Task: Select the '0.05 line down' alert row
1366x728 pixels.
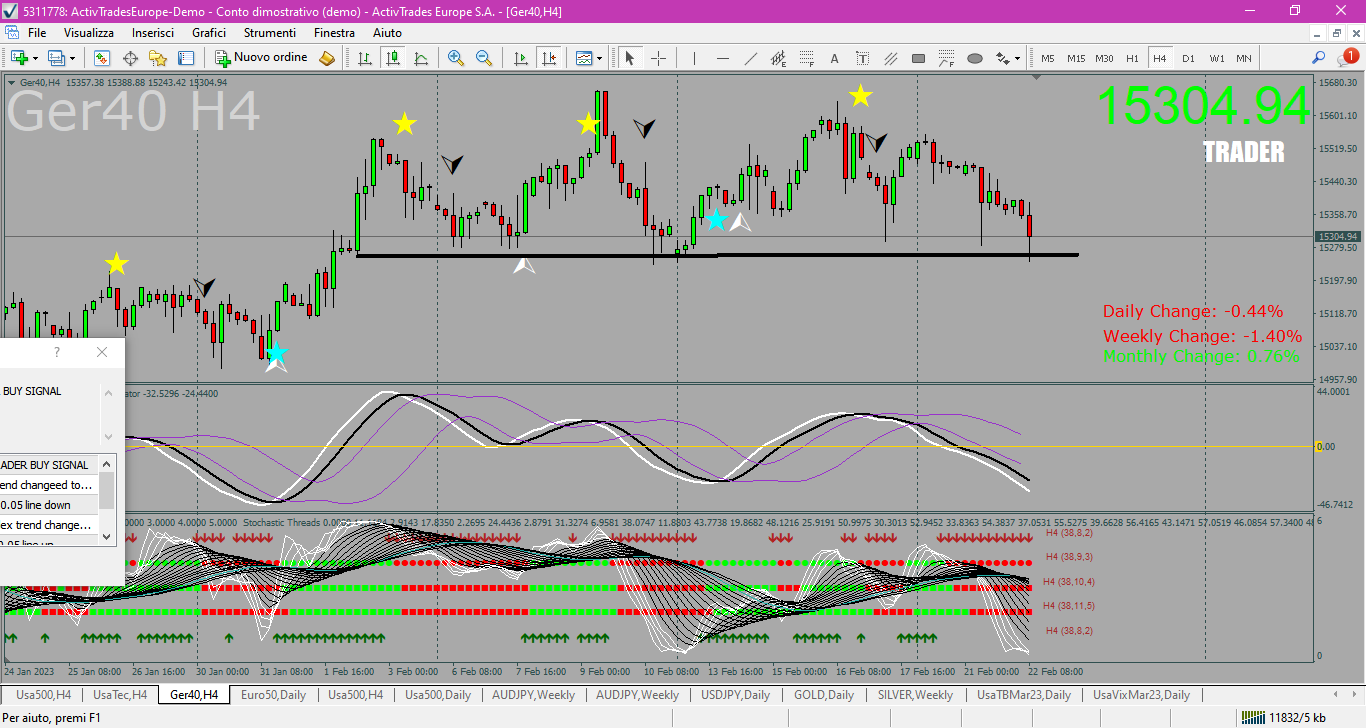Action: [49, 505]
